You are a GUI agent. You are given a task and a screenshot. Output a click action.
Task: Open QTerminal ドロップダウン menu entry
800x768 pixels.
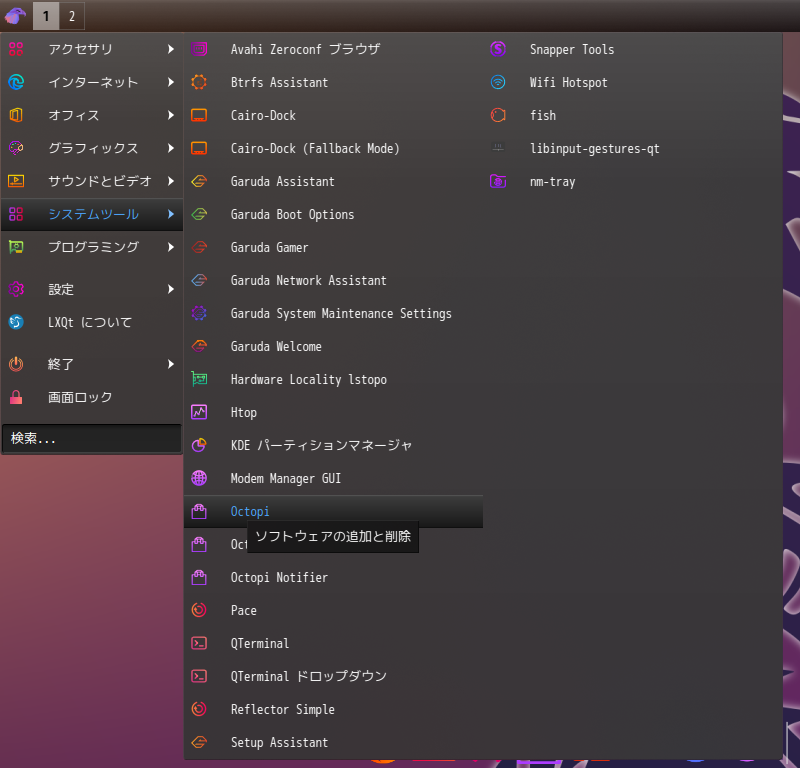click(334, 676)
